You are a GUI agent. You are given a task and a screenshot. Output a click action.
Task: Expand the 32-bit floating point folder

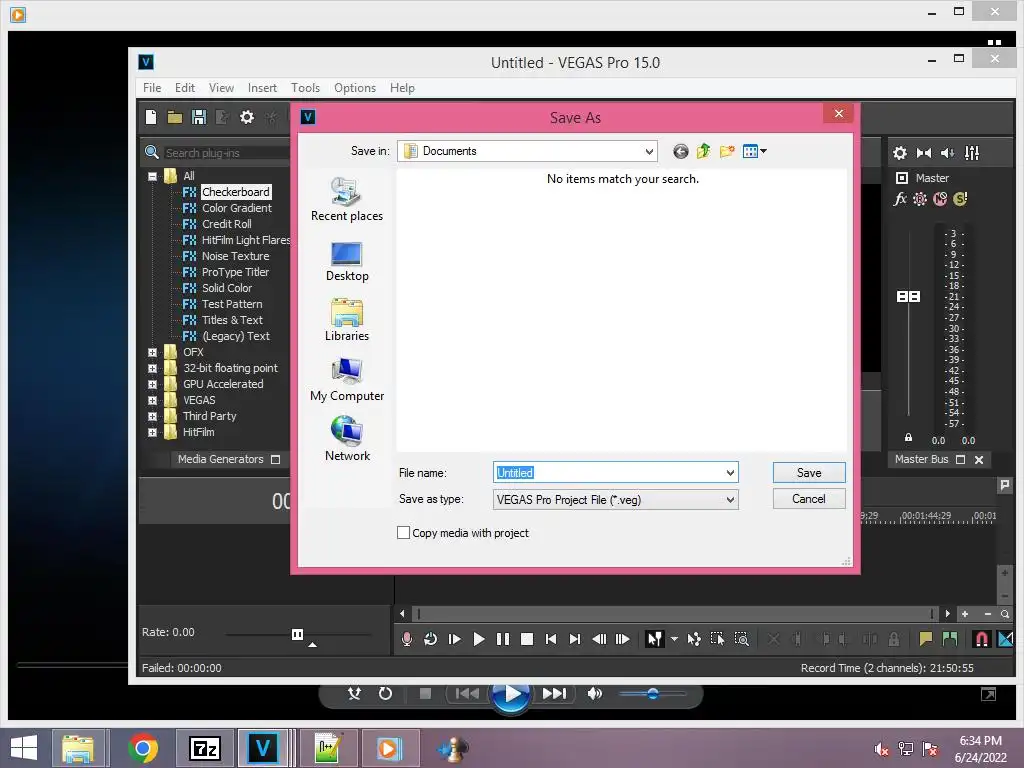(x=152, y=368)
